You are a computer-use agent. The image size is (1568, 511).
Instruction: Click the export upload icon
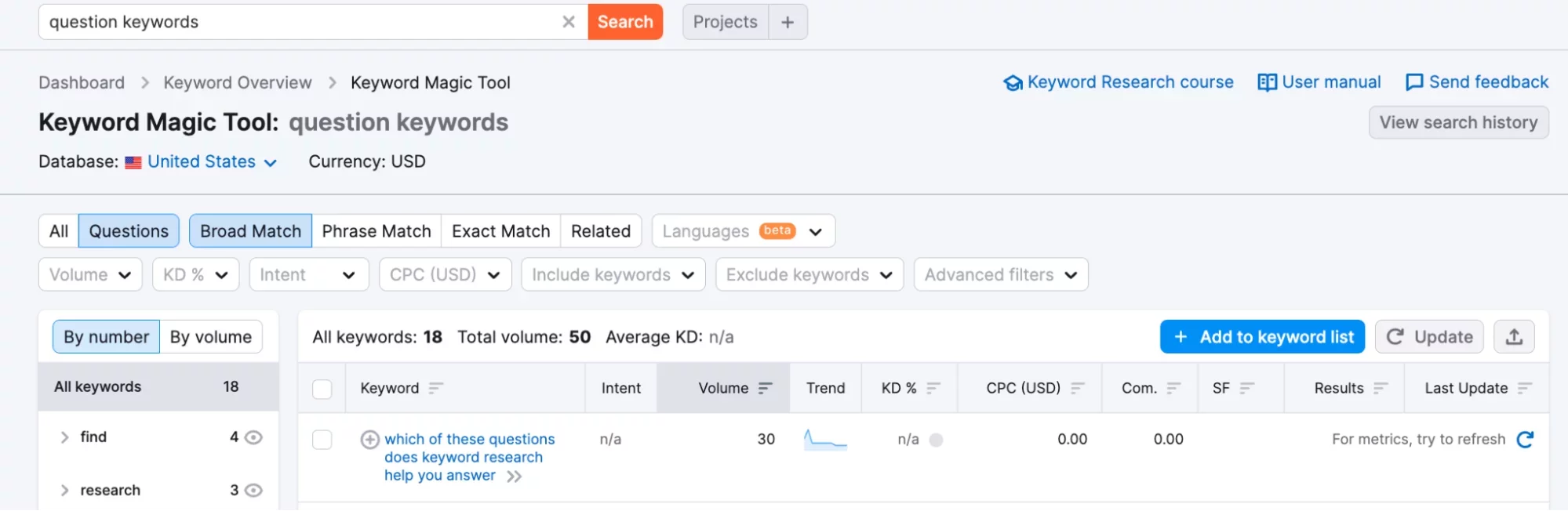point(1514,337)
